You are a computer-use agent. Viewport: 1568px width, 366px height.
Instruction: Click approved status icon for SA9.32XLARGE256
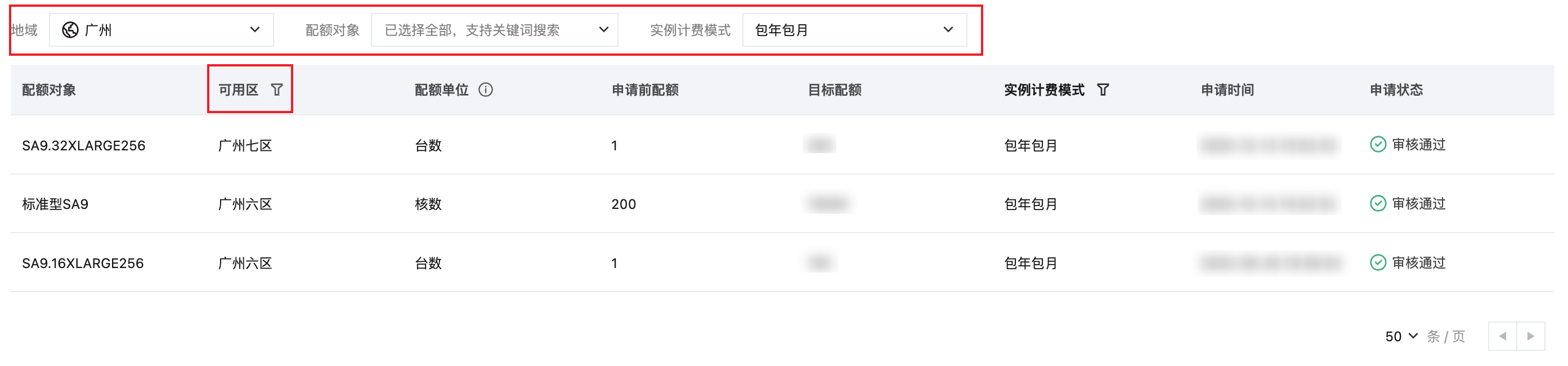(1377, 144)
